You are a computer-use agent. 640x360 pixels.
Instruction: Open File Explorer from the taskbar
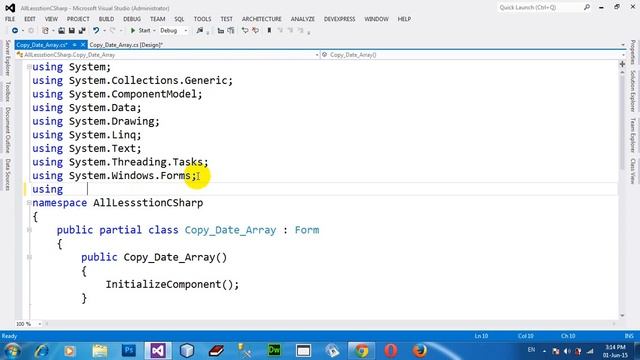click(100, 350)
